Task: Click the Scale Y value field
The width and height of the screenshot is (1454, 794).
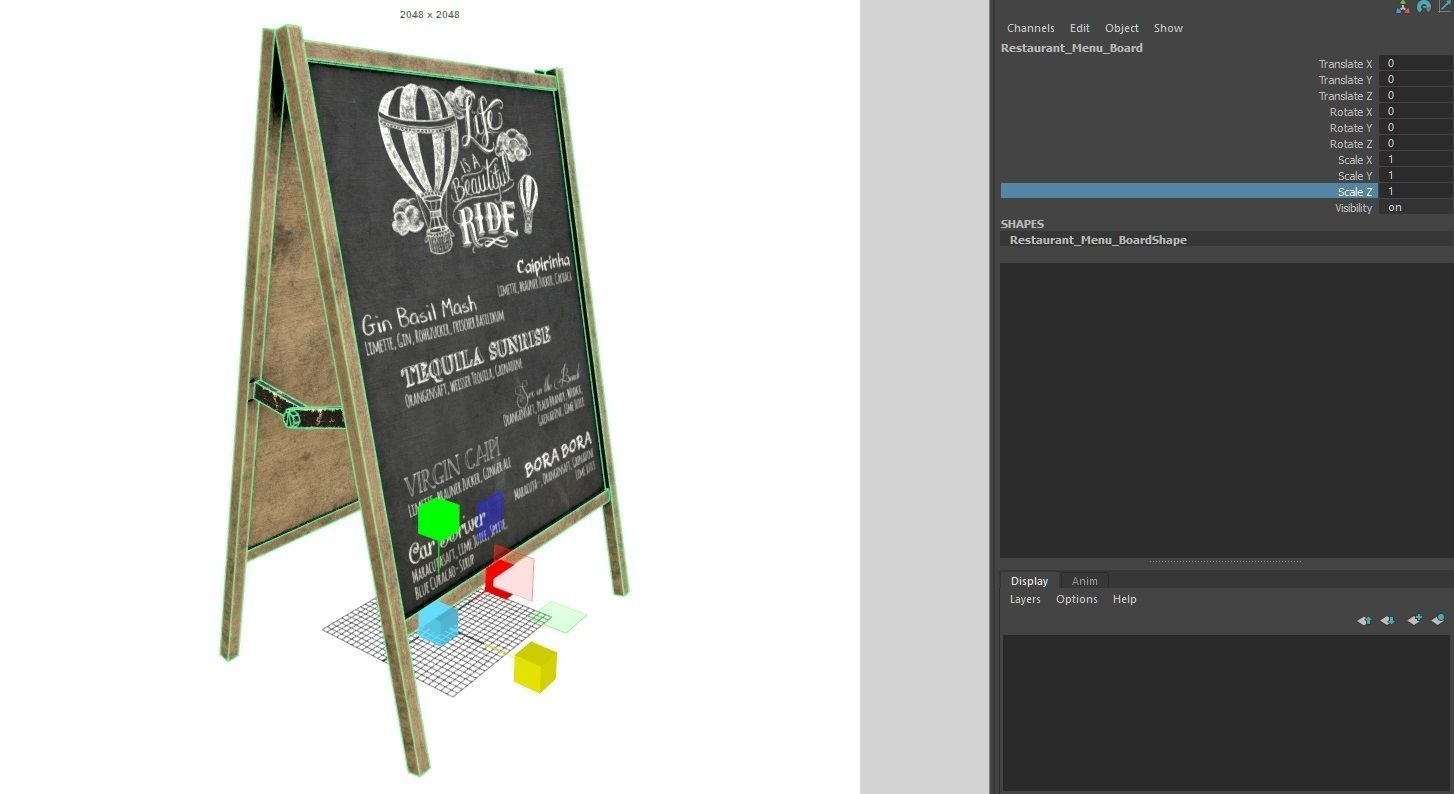Action: pyautogui.click(x=1416, y=175)
